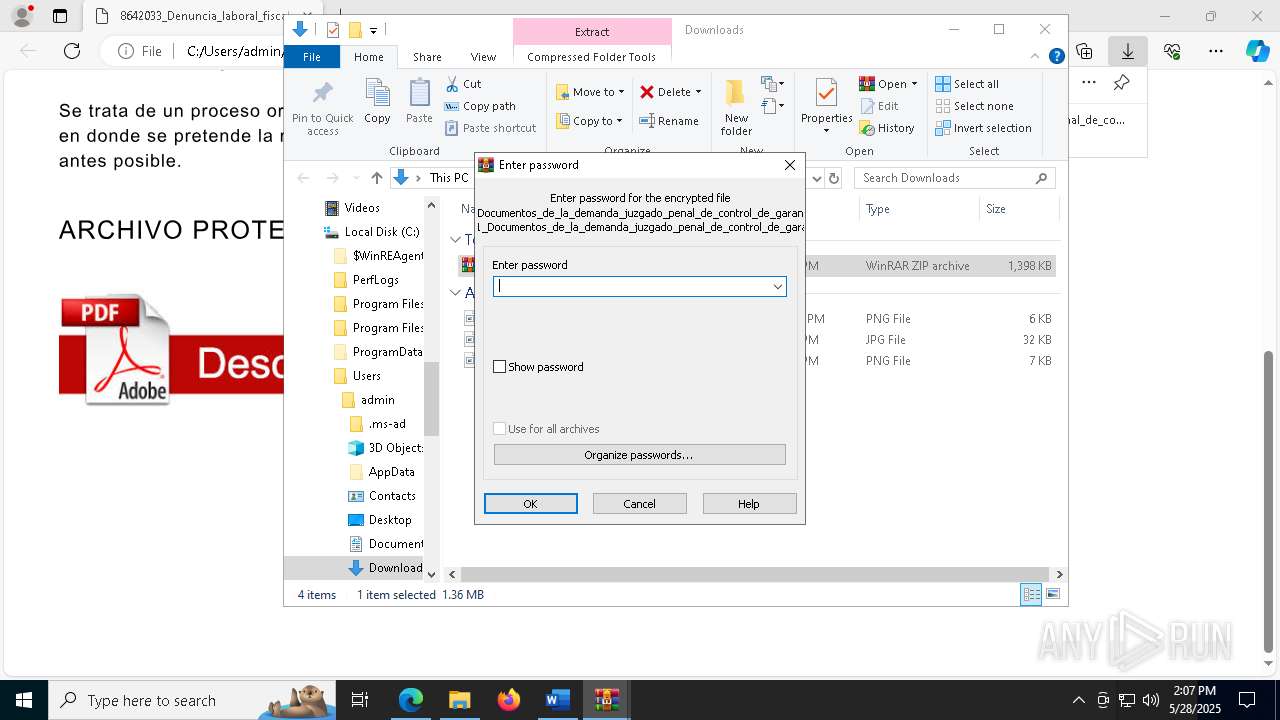The width and height of the screenshot is (1280, 720).
Task: Collapse the Explorer ribbon chevron
Action: pyautogui.click(x=1036, y=56)
